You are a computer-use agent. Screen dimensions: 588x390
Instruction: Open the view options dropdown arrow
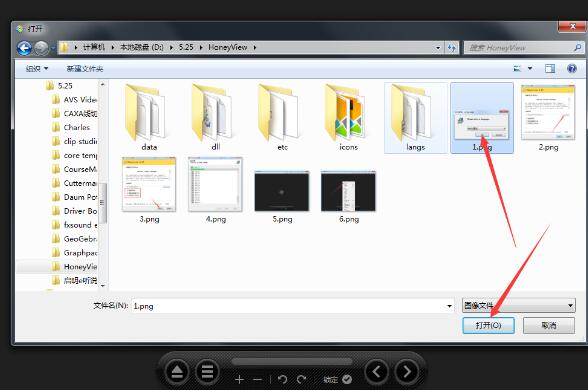[x=530, y=68]
